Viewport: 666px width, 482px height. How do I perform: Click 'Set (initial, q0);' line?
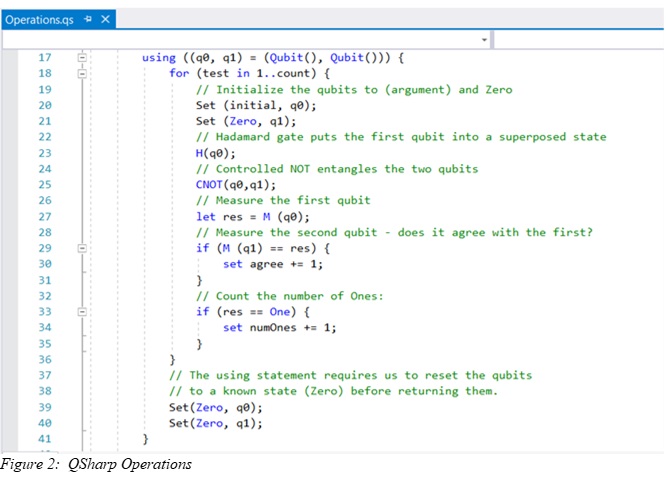point(256,105)
